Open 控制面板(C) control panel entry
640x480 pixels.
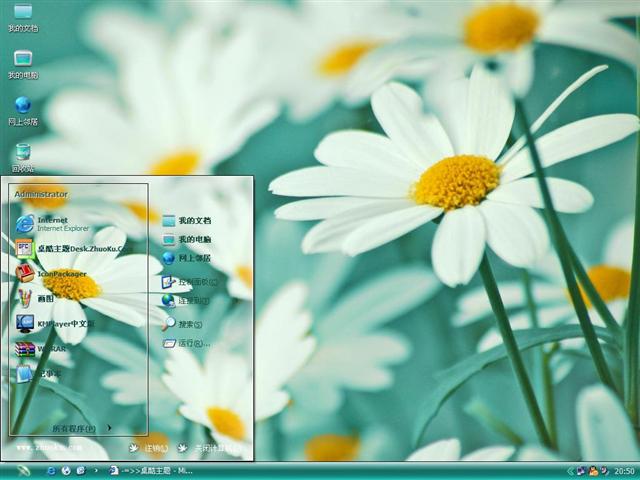[x=189, y=282]
